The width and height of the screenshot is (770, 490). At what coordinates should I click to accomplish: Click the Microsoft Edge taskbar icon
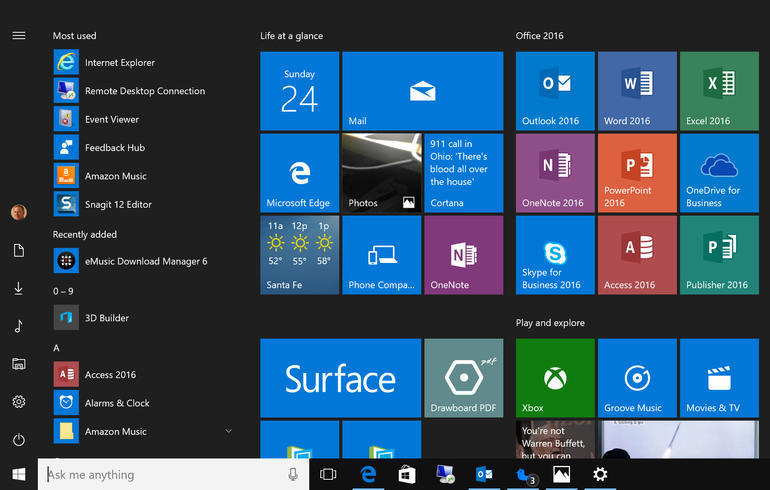[x=367, y=474]
